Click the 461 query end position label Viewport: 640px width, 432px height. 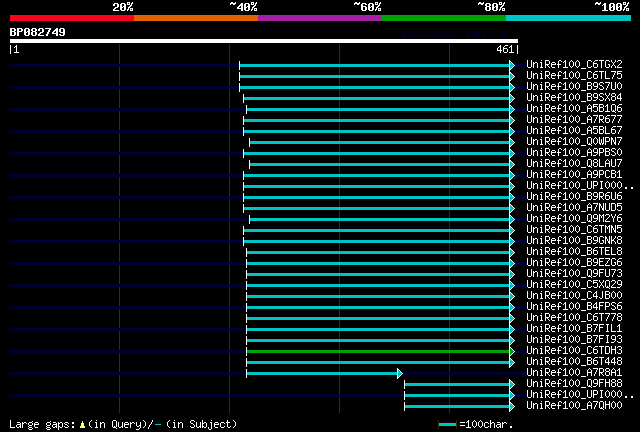pyautogui.click(x=504, y=49)
